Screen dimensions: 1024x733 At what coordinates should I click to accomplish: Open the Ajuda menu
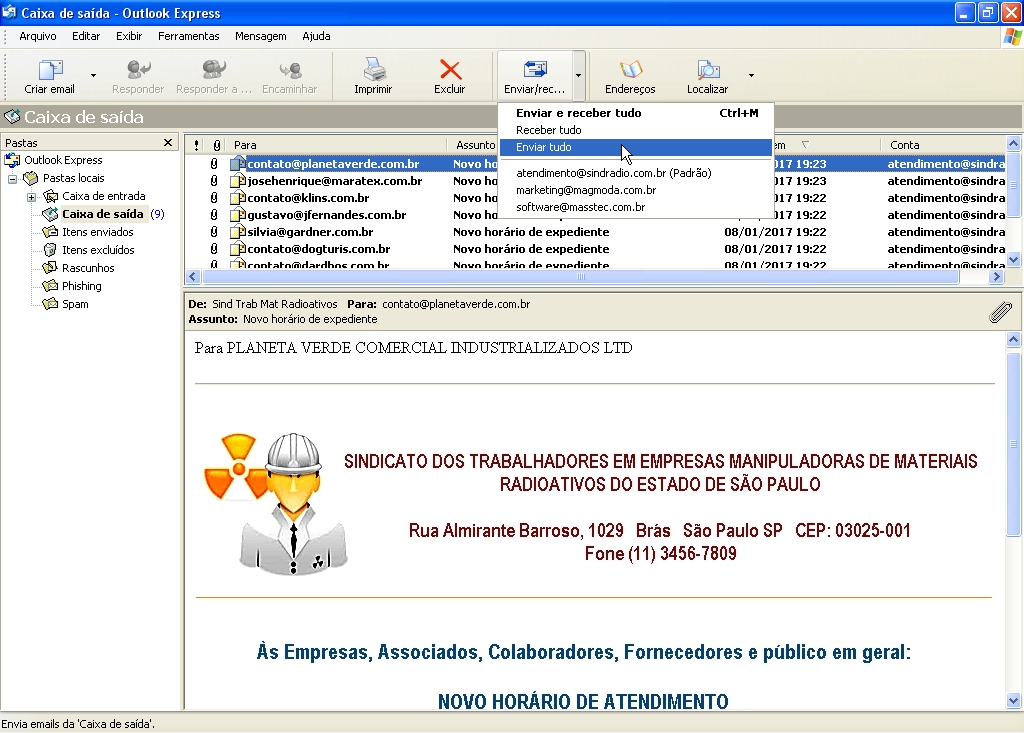(x=316, y=37)
